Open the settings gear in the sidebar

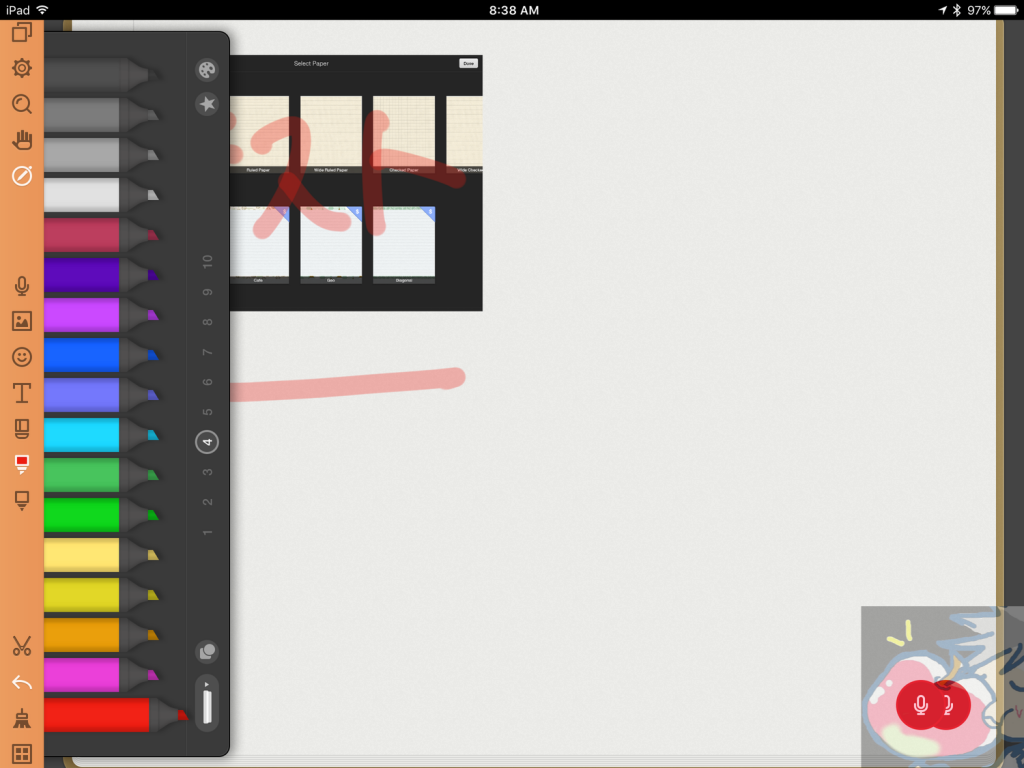click(x=21, y=68)
